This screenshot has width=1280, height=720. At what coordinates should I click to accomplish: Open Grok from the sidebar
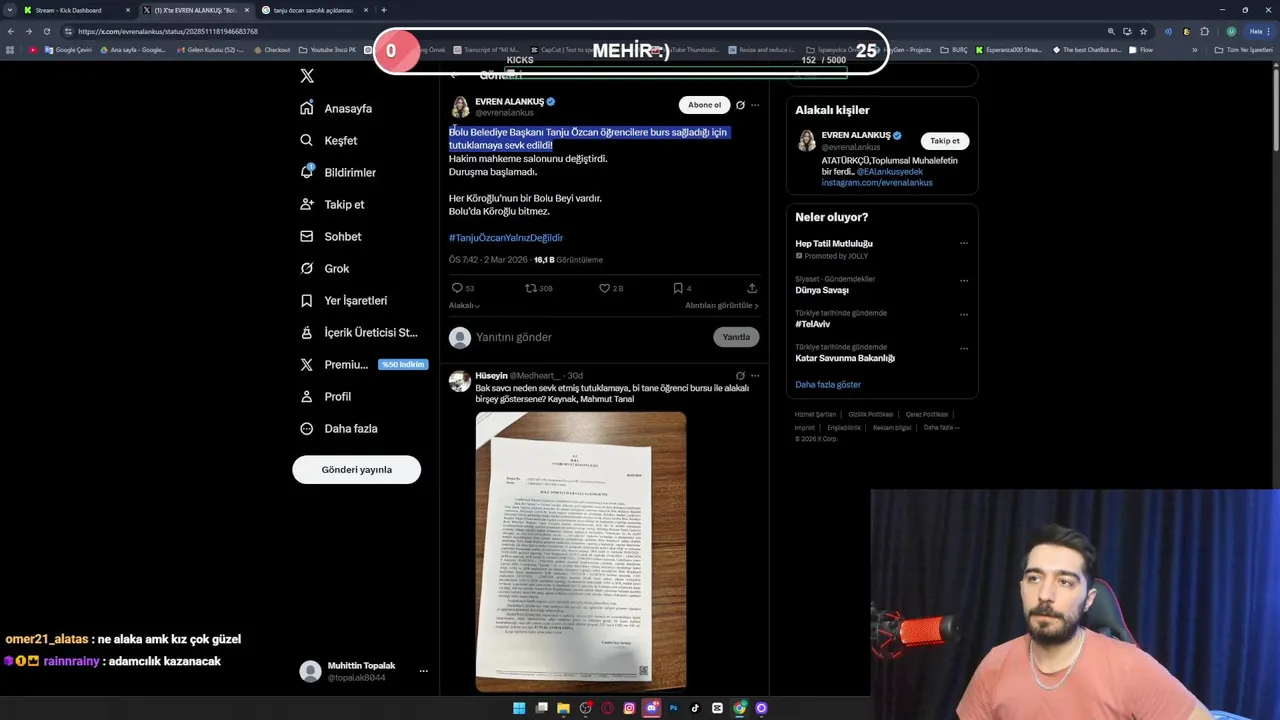(324, 268)
